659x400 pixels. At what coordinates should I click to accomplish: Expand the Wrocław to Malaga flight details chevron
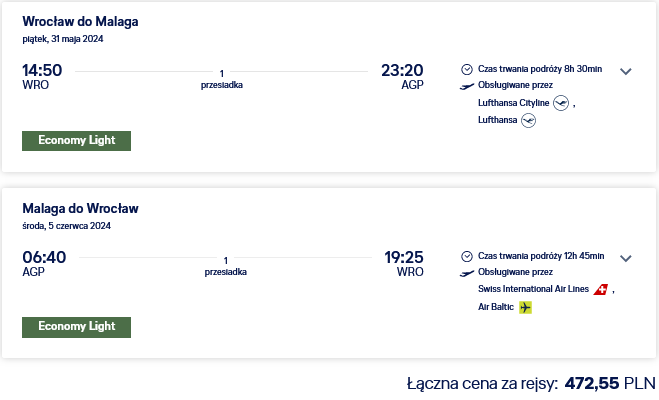coord(625,71)
